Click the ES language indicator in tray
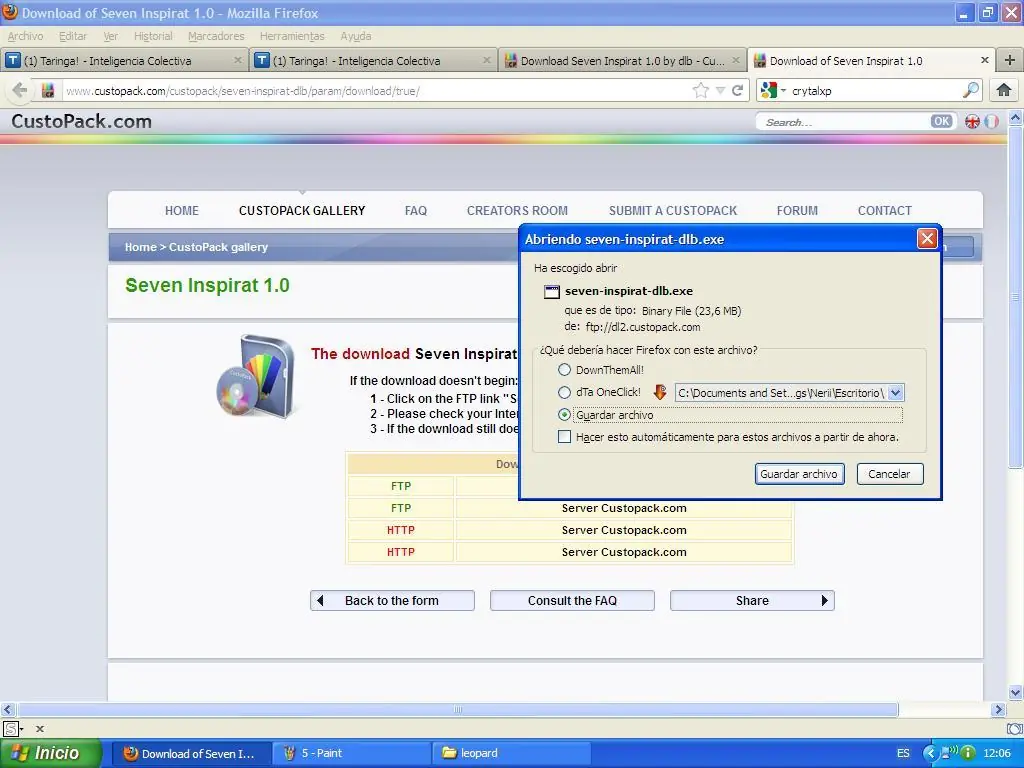This screenshot has height=768, width=1024. (x=903, y=753)
